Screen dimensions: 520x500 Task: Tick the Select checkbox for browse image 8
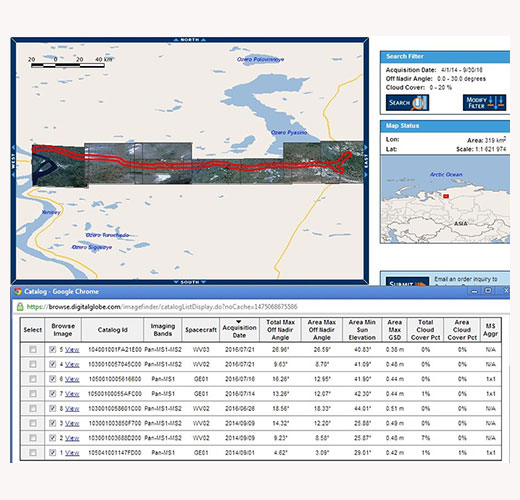click(33, 408)
